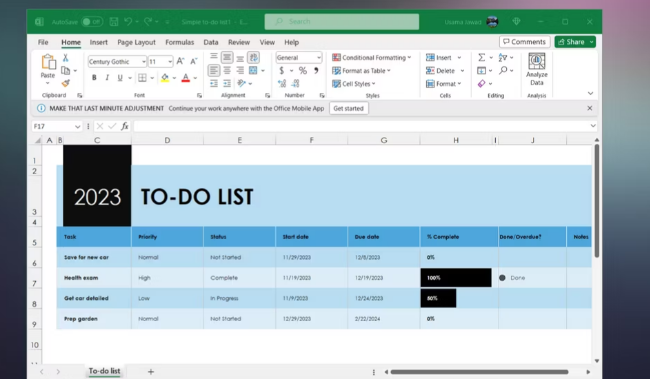Click the horizontal scrollbar thumb
The image size is (650, 379).
click(x=479, y=372)
